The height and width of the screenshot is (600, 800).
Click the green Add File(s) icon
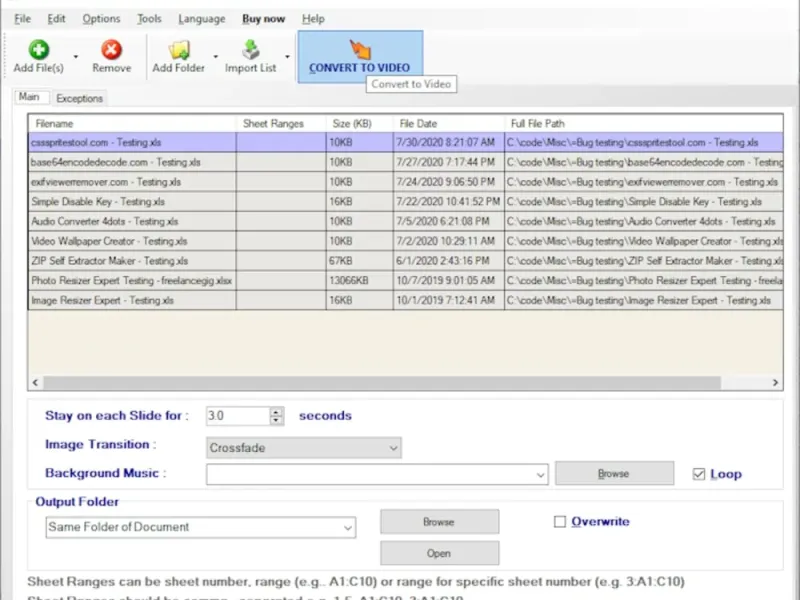point(38,49)
